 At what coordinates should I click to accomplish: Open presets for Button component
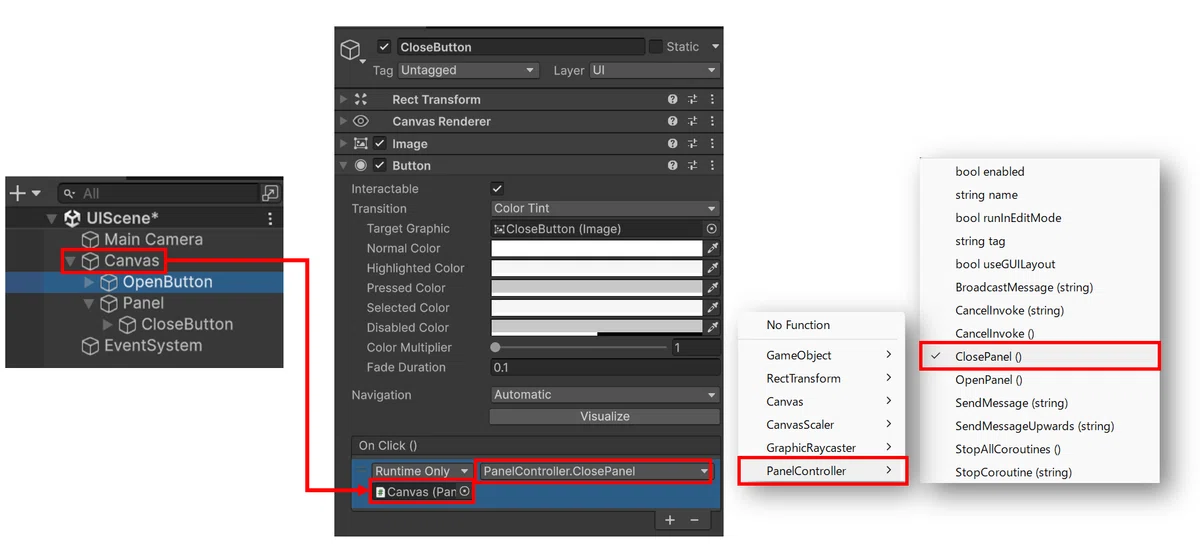[x=693, y=166]
